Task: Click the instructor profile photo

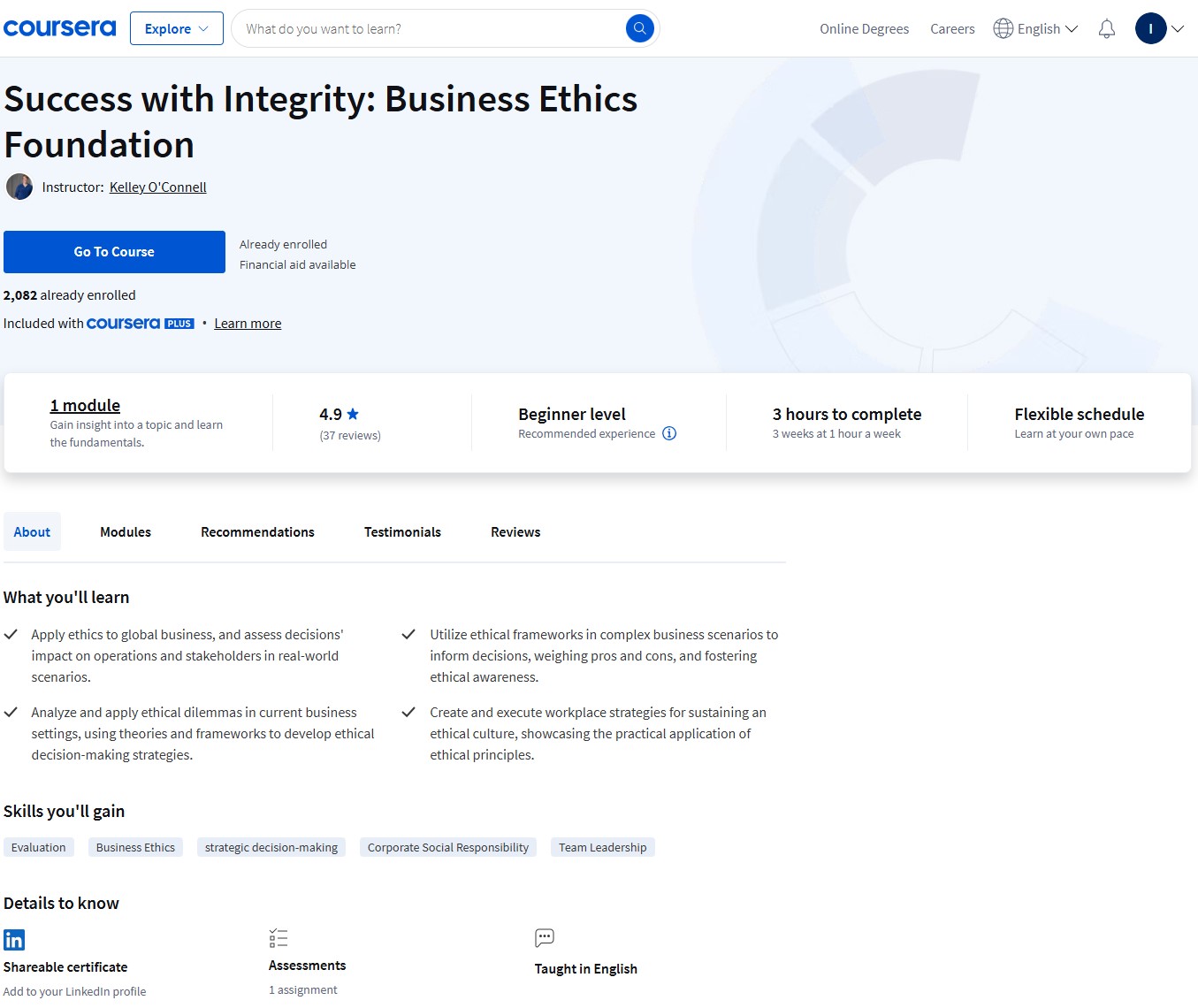Action: [19, 187]
